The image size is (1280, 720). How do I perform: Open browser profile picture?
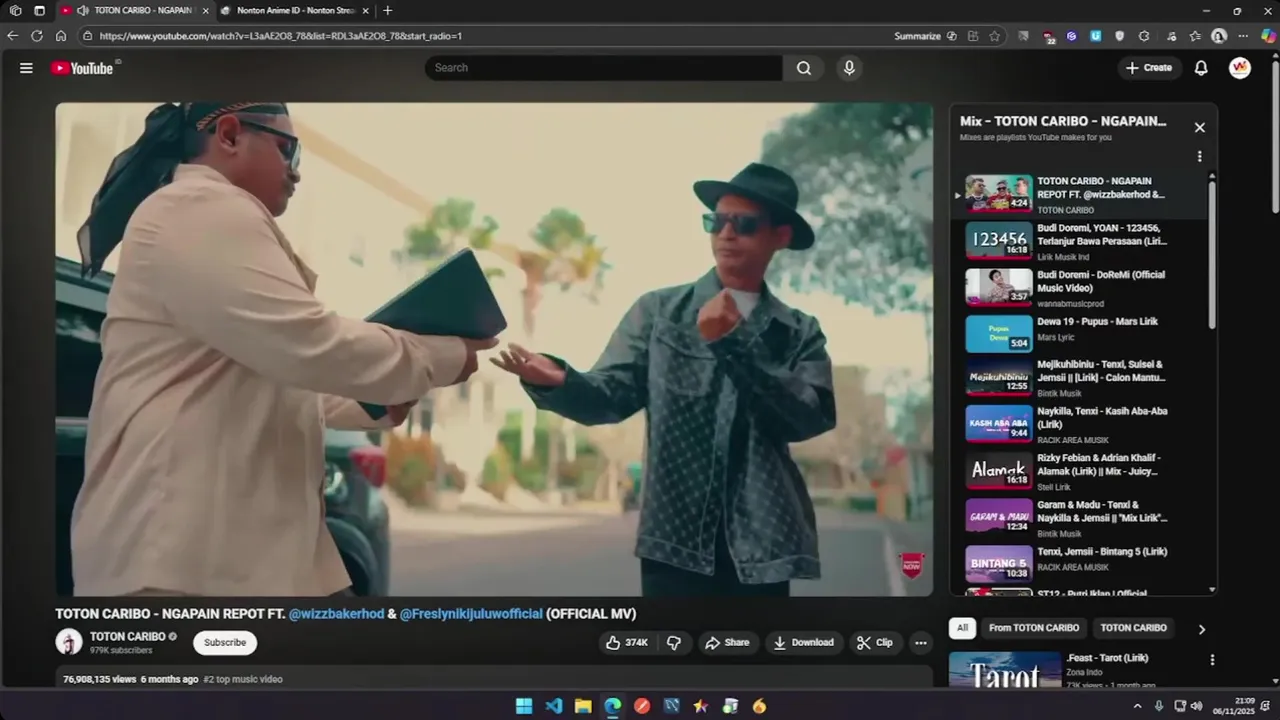coord(1219,36)
